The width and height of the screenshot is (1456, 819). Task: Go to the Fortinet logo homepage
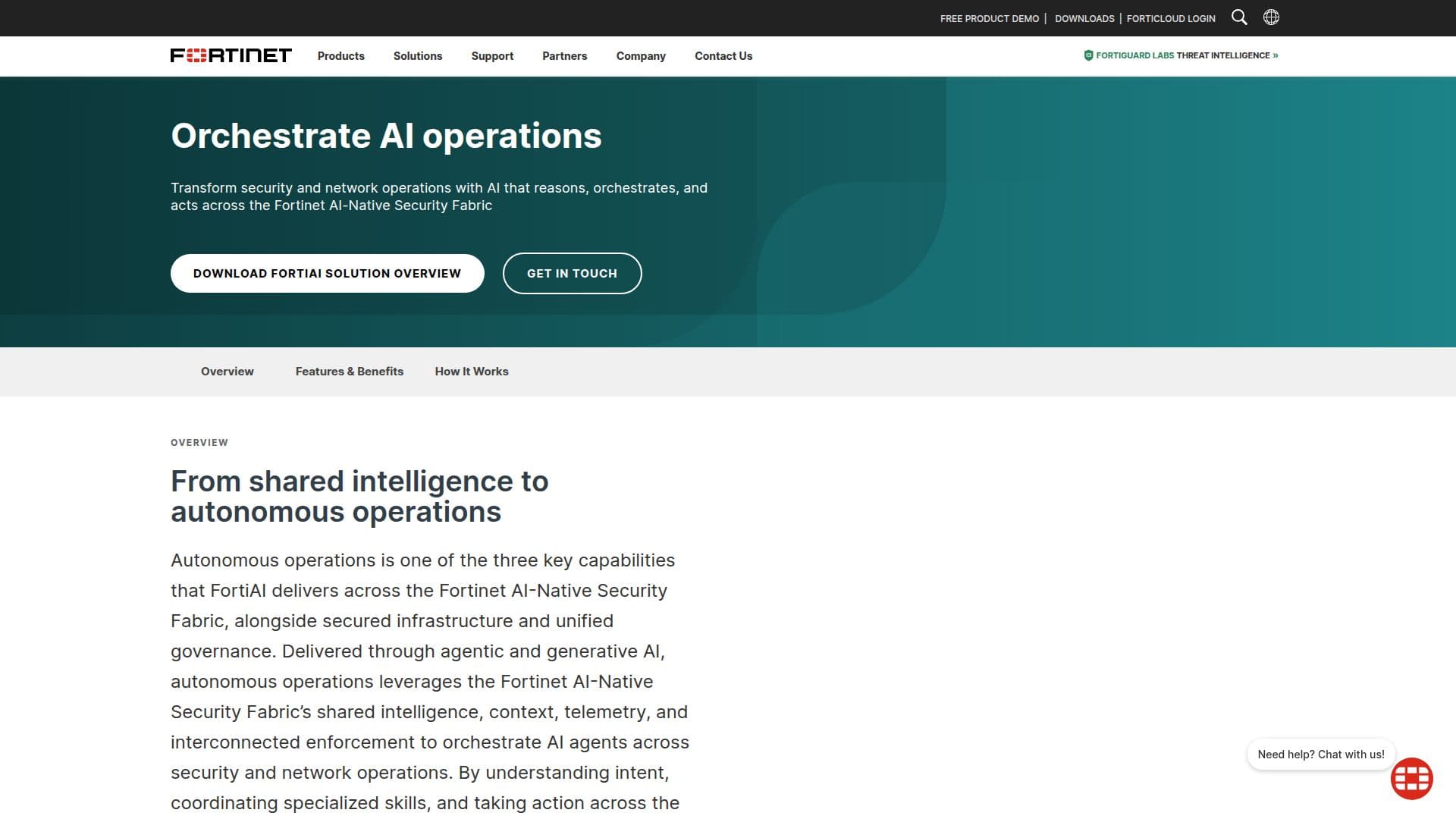pos(231,55)
